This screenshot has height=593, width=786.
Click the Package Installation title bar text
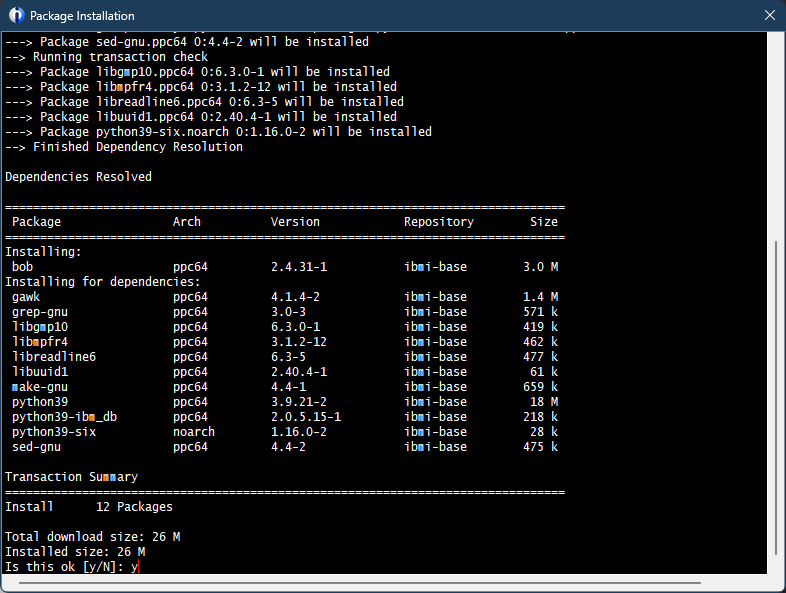tap(82, 16)
